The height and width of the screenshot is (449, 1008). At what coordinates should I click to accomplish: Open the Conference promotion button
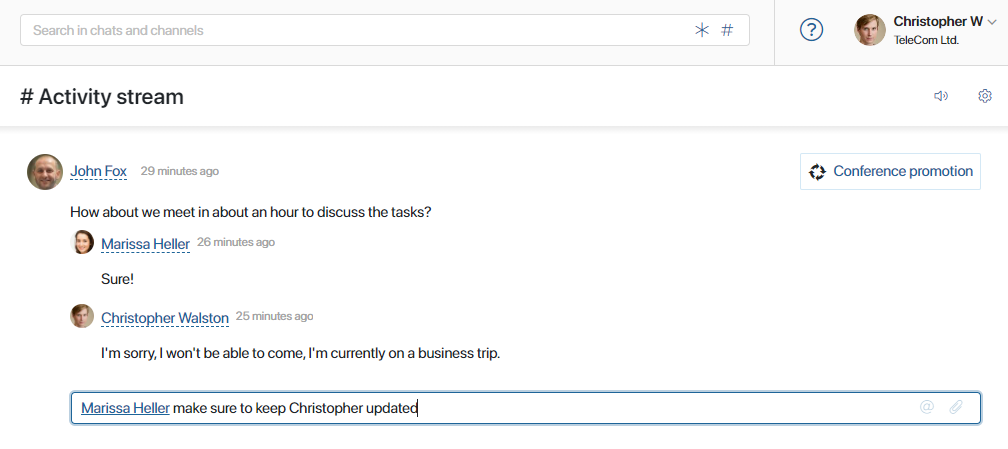tap(890, 172)
